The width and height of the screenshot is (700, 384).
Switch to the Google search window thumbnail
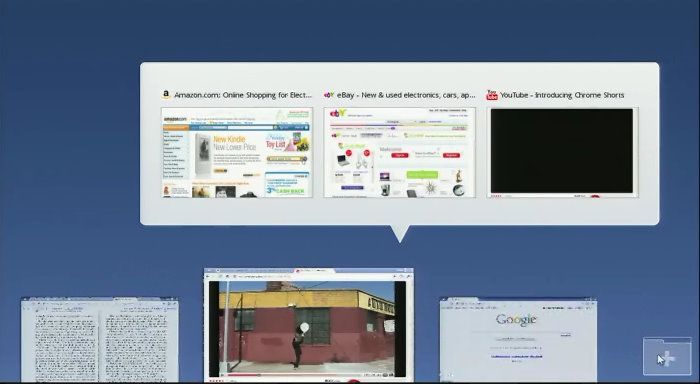pos(518,340)
